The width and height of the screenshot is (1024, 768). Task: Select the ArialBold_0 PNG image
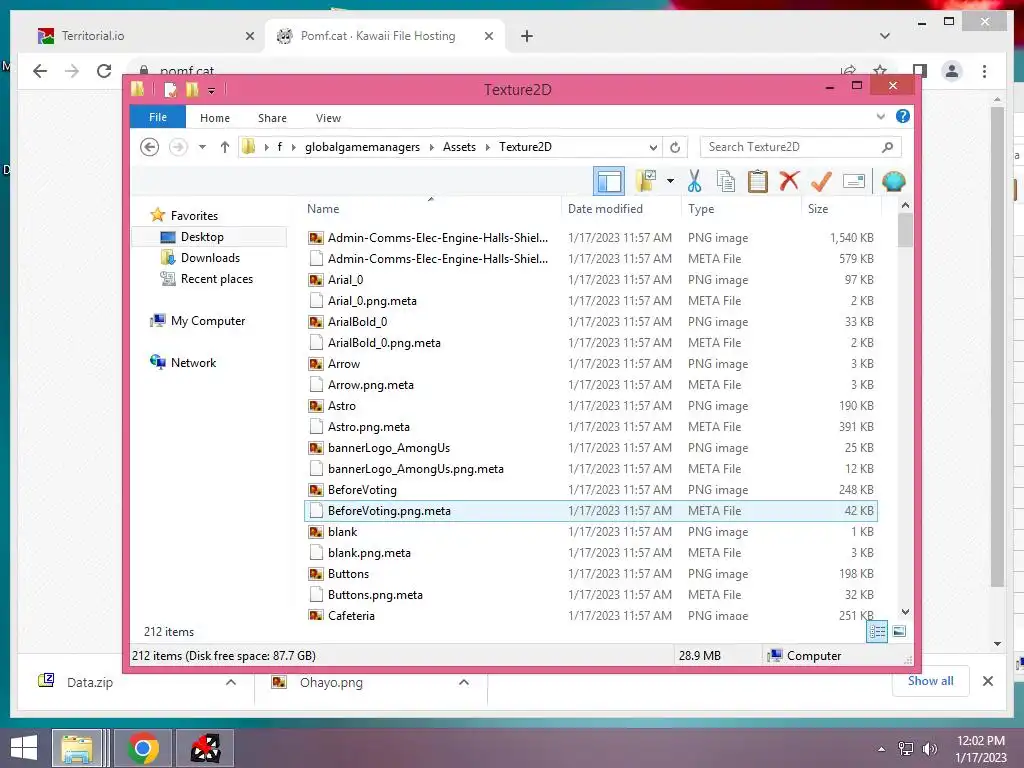(590, 321)
